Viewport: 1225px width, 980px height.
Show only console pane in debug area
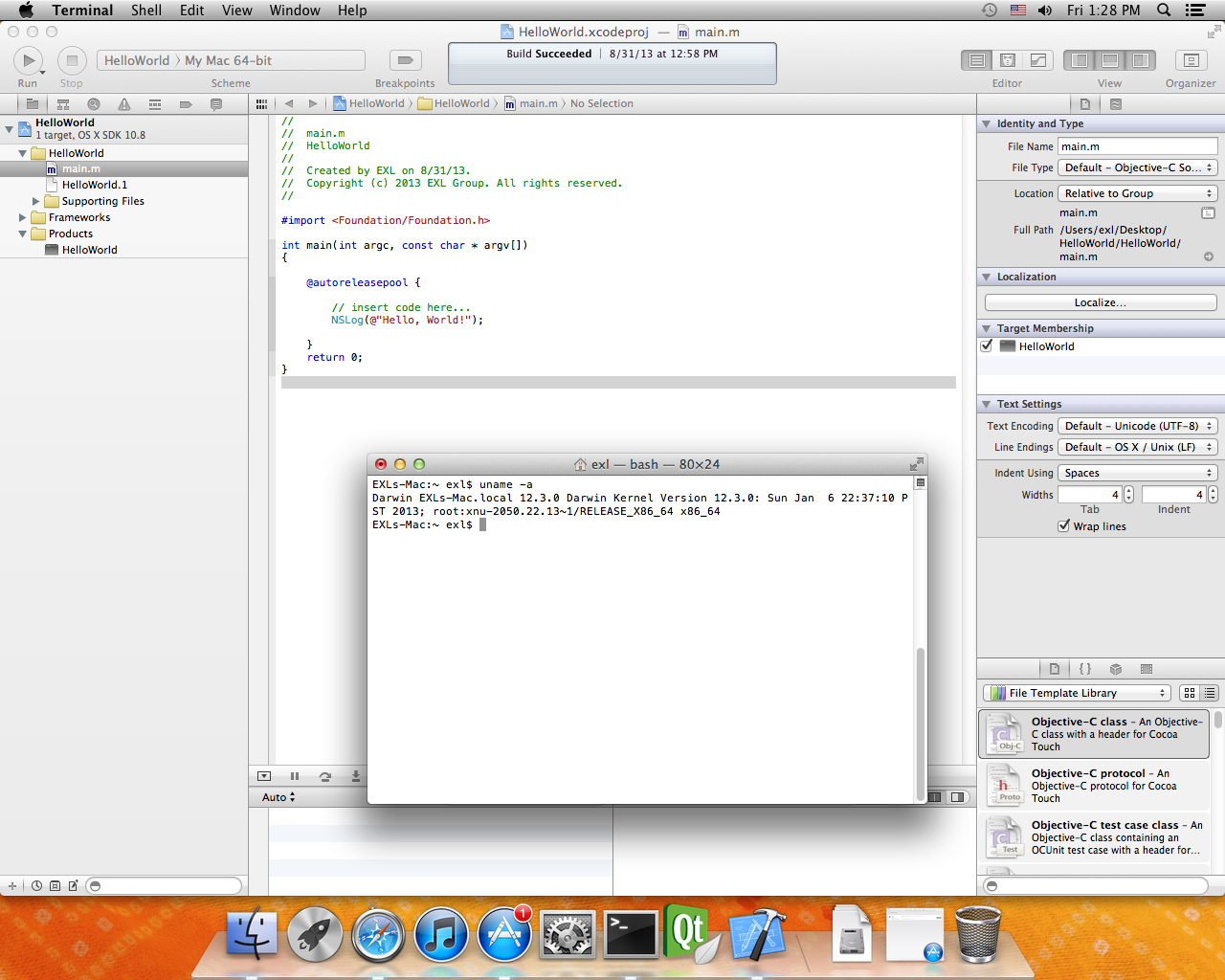(x=957, y=796)
